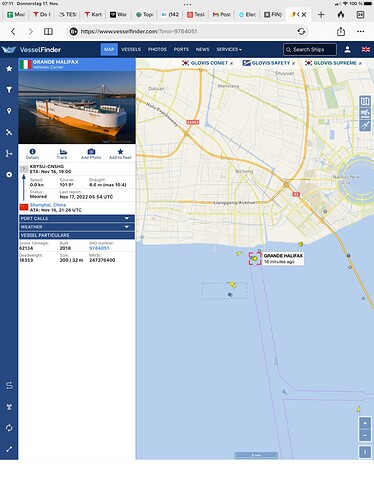
Task: Close the GLOVIS COMET chip
Action: 231,63
